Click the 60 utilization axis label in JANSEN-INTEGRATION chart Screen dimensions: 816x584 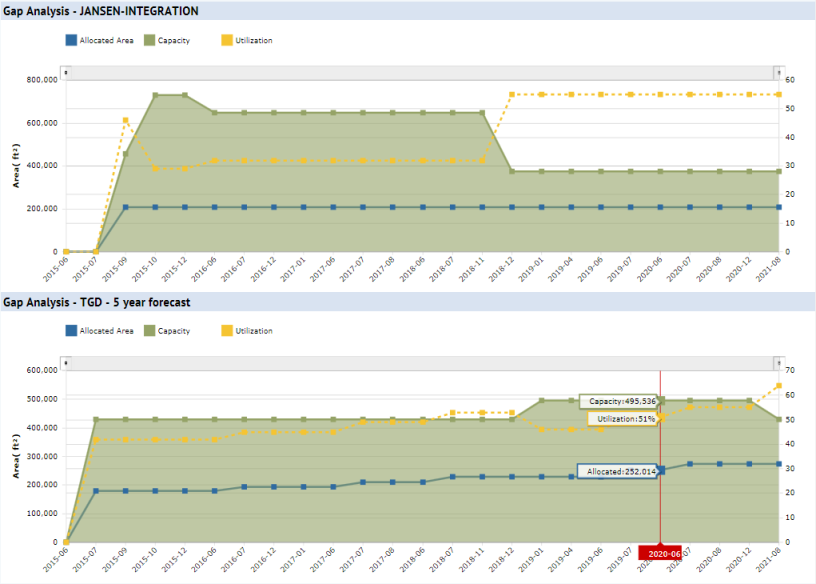790,80
